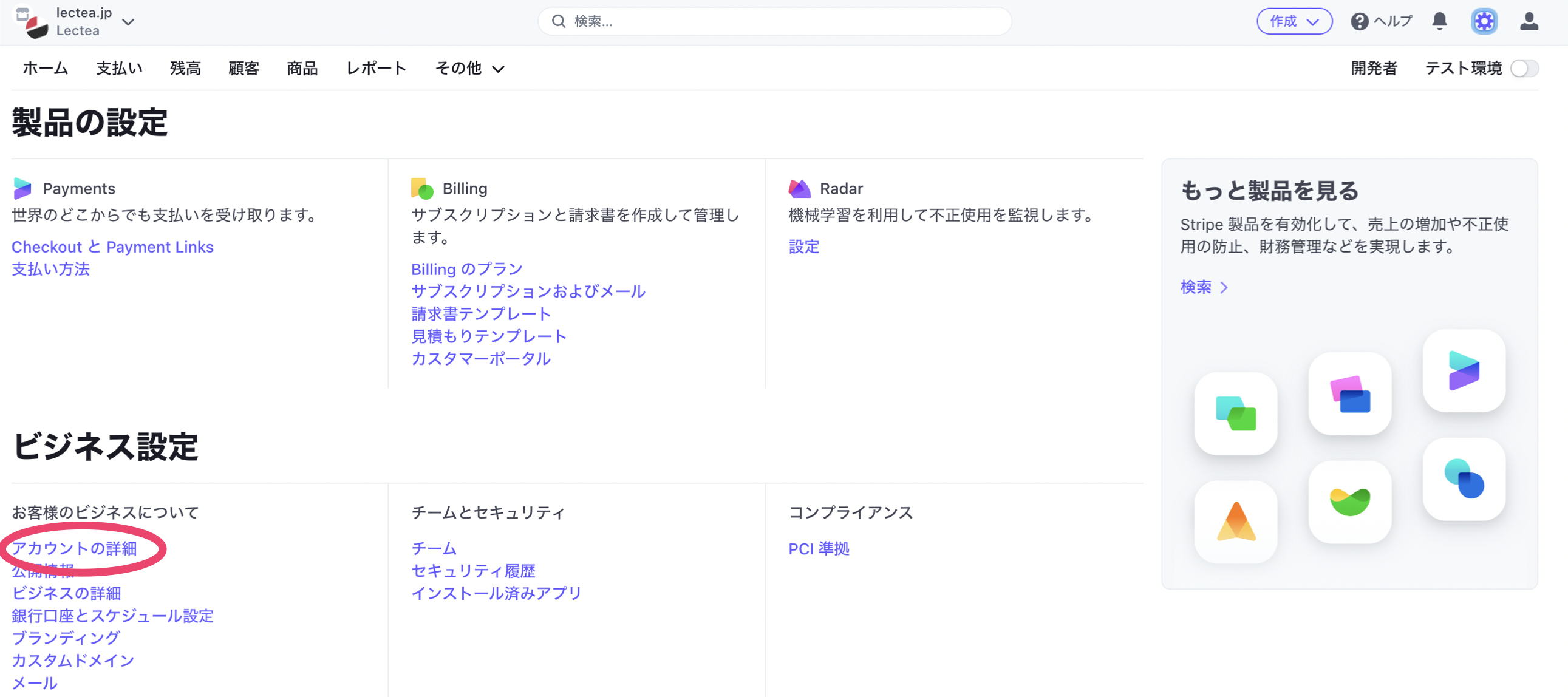The height and width of the screenshot is (697, 1568).
Task: Open the settings gear icon
Action: [1484, 21]
